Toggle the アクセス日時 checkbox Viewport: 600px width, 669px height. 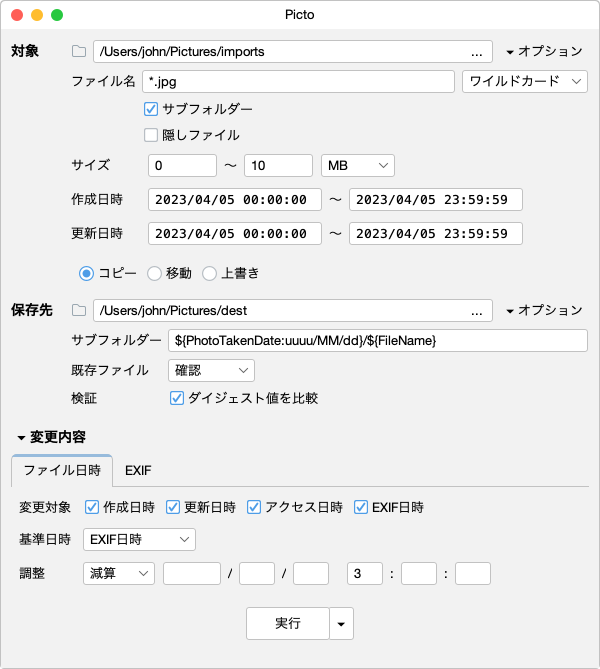tap(254, 507)
